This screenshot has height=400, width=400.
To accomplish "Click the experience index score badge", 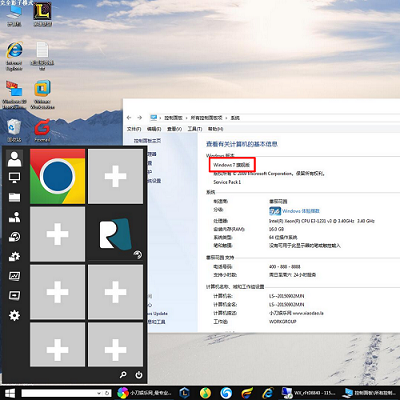I will click(x=275, y=211).
